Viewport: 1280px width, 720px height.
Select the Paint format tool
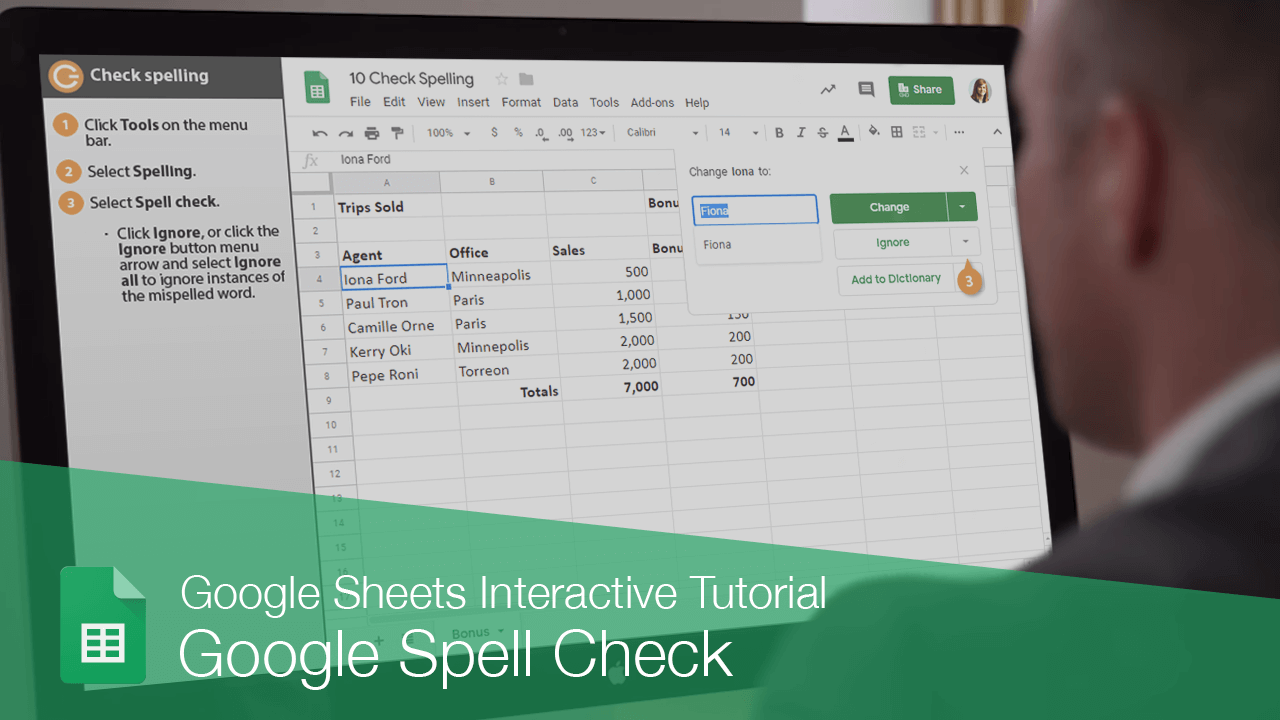pos(396,132)
